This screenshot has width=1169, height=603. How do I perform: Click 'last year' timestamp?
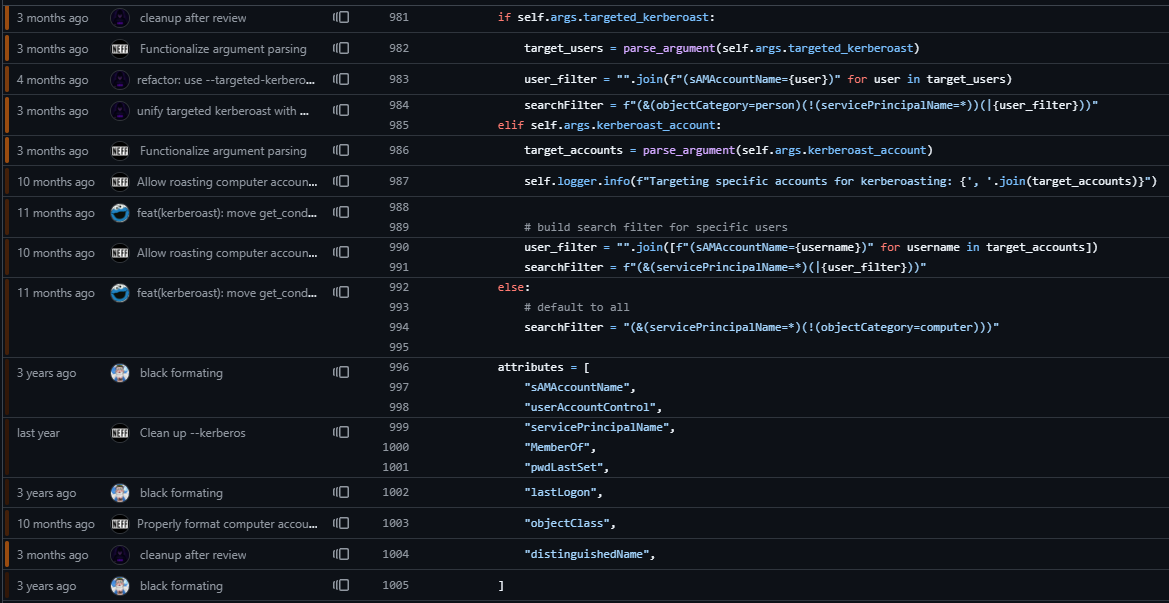pos(39,432)
